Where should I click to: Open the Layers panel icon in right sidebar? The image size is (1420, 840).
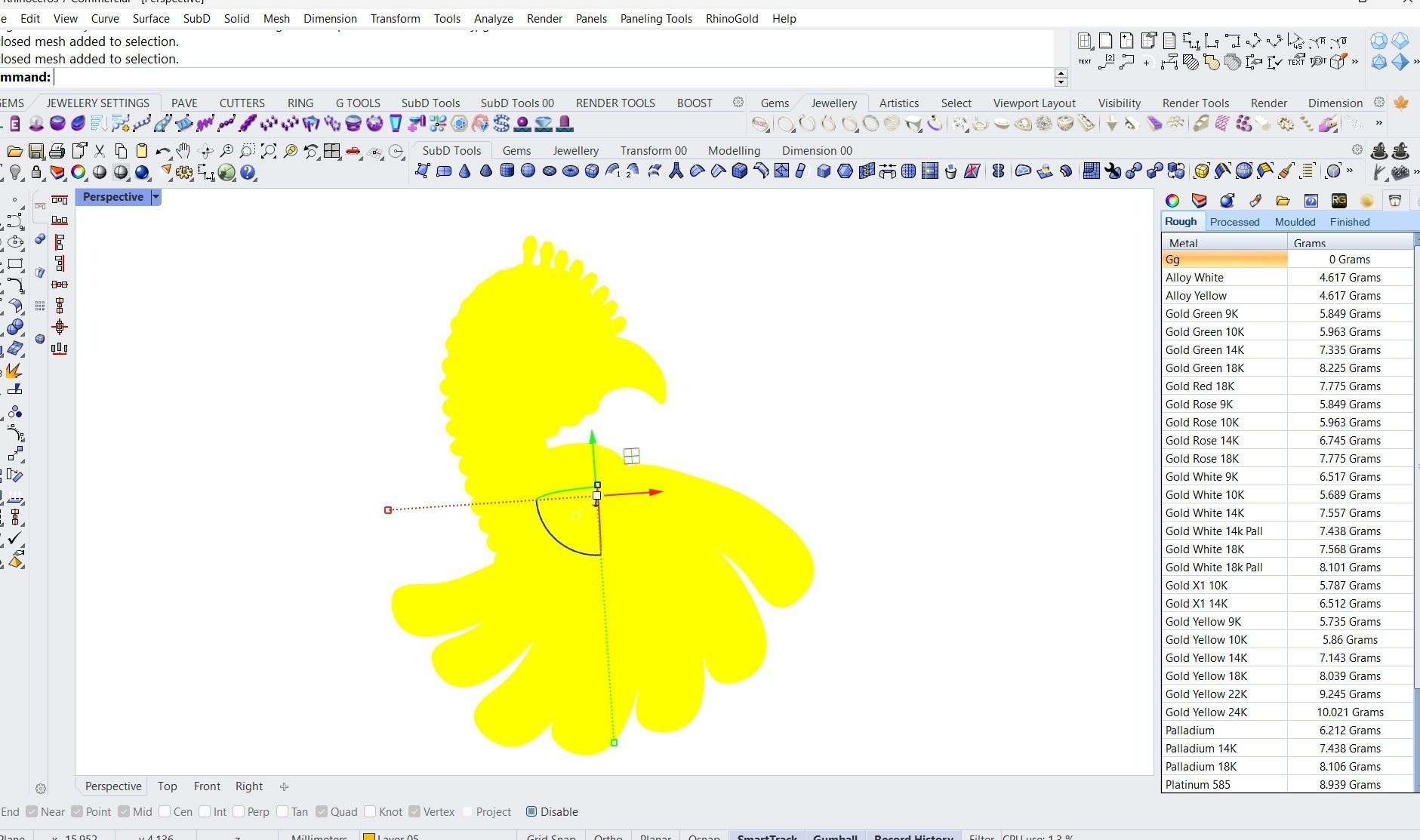(1199, 200)
